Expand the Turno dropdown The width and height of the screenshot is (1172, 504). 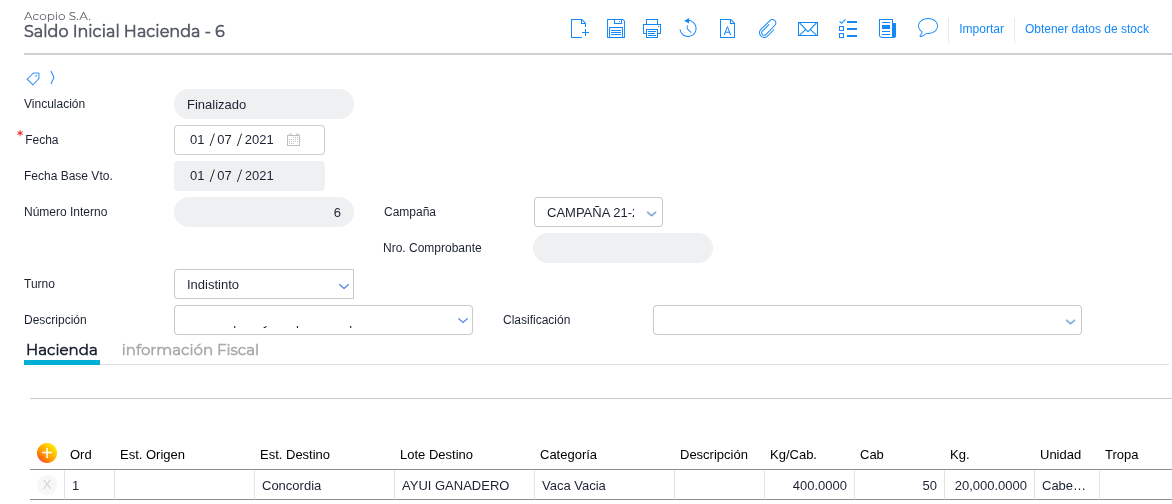point(344,285)
